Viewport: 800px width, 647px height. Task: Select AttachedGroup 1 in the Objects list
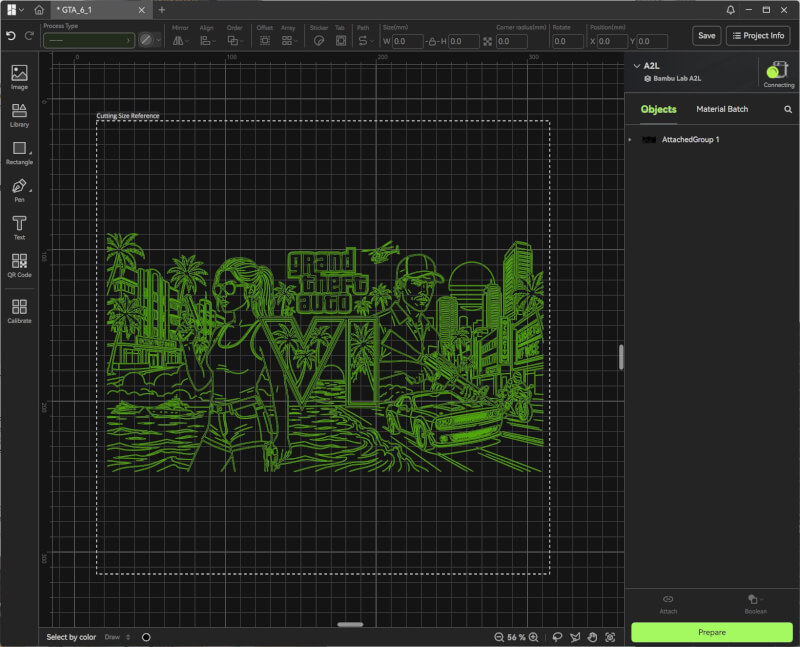[x=712, y=139]
